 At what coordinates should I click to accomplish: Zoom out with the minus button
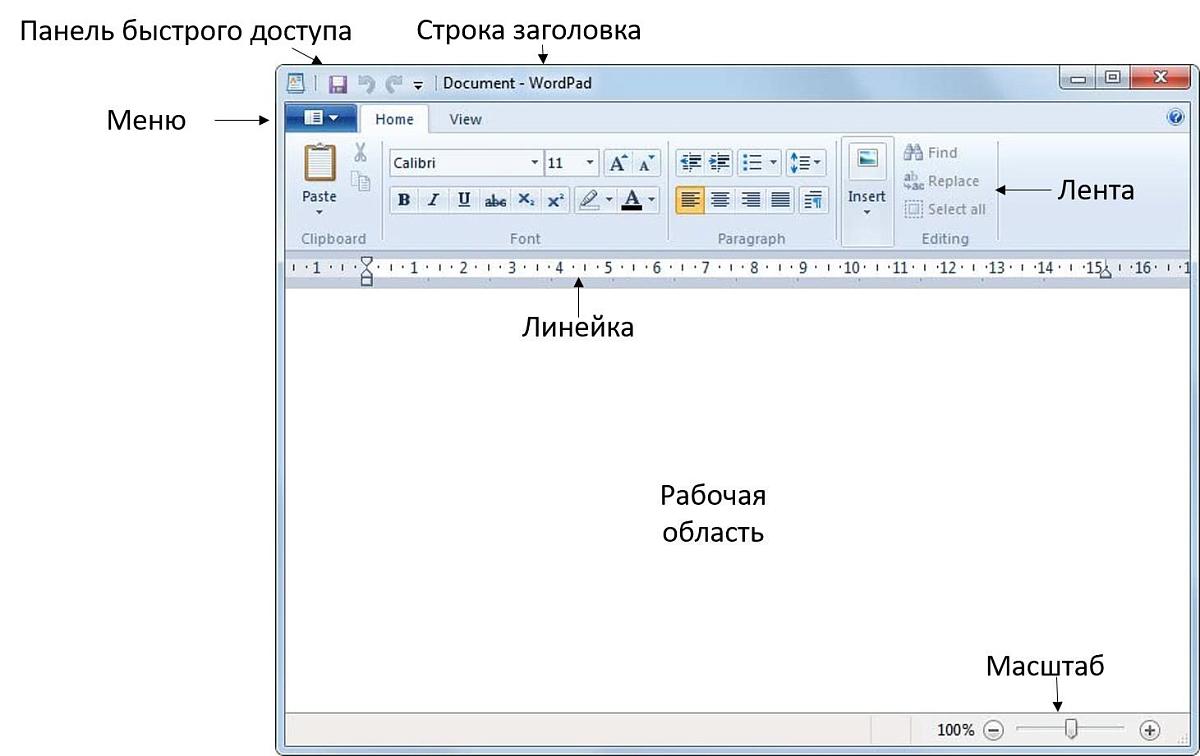pos(993,731)
